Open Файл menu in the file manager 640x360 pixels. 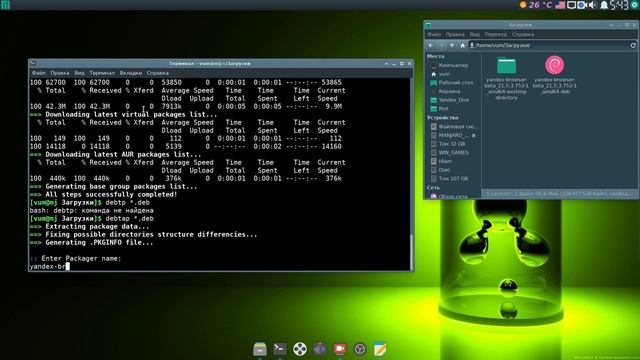(433, 35)
